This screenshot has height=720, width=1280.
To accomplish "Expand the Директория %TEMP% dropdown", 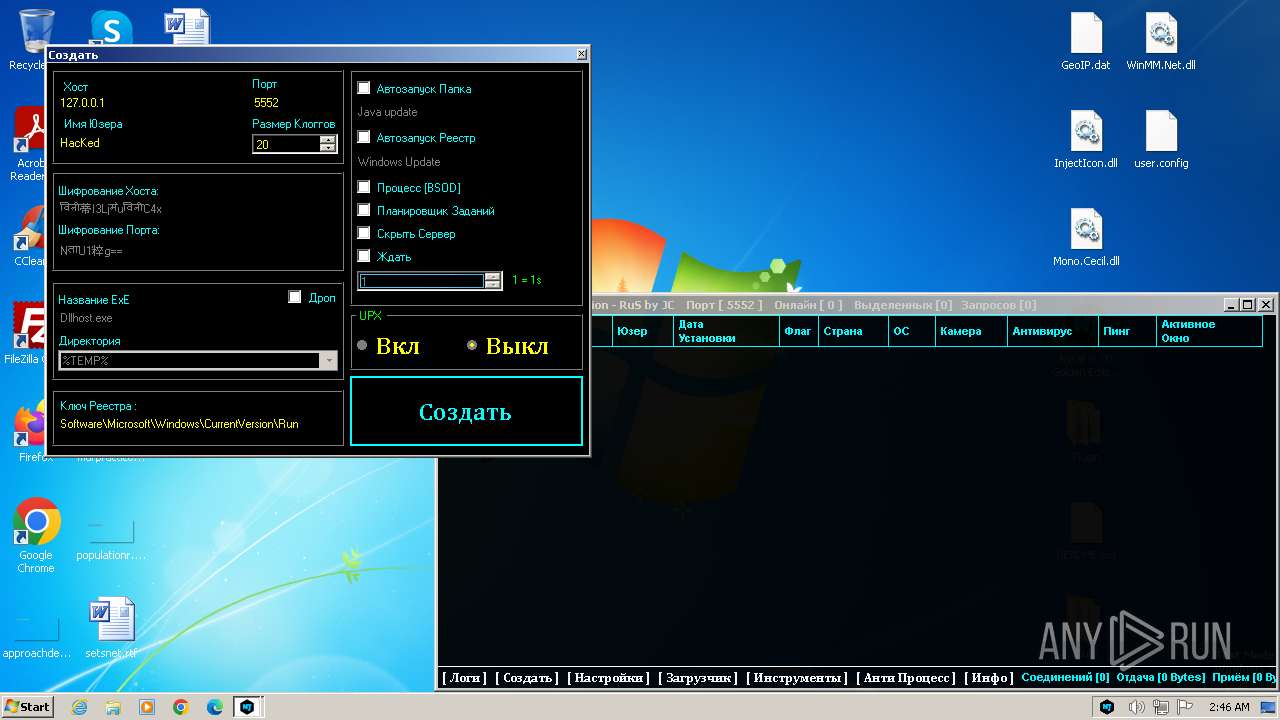I will (329, 361).
